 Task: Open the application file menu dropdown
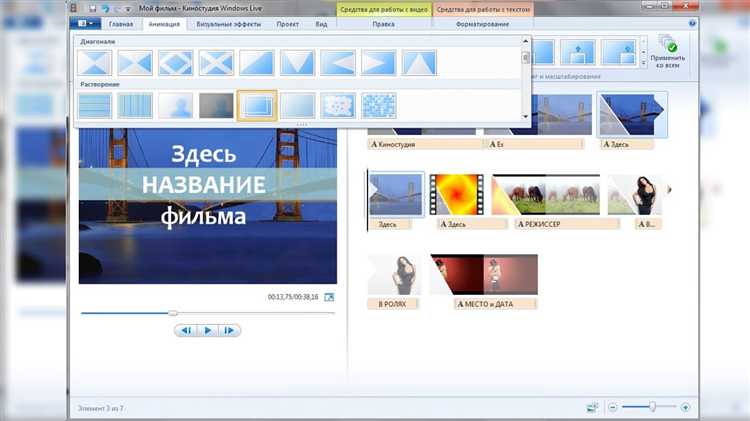tap(87, 22)
